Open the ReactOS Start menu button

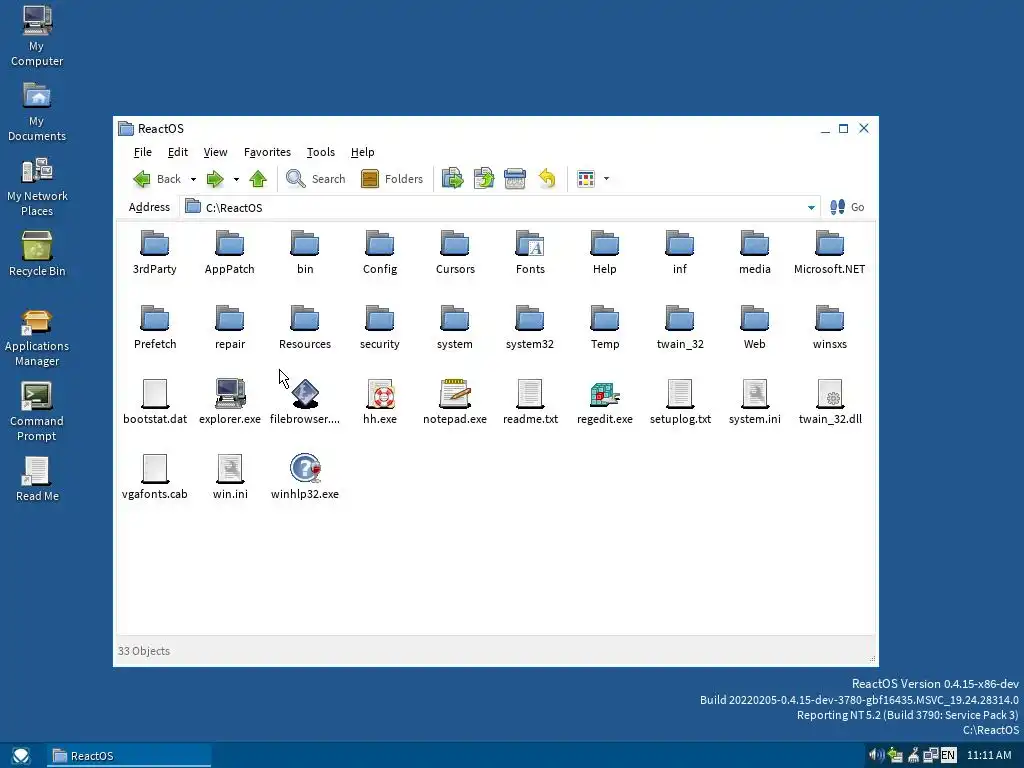coord(20,756)
